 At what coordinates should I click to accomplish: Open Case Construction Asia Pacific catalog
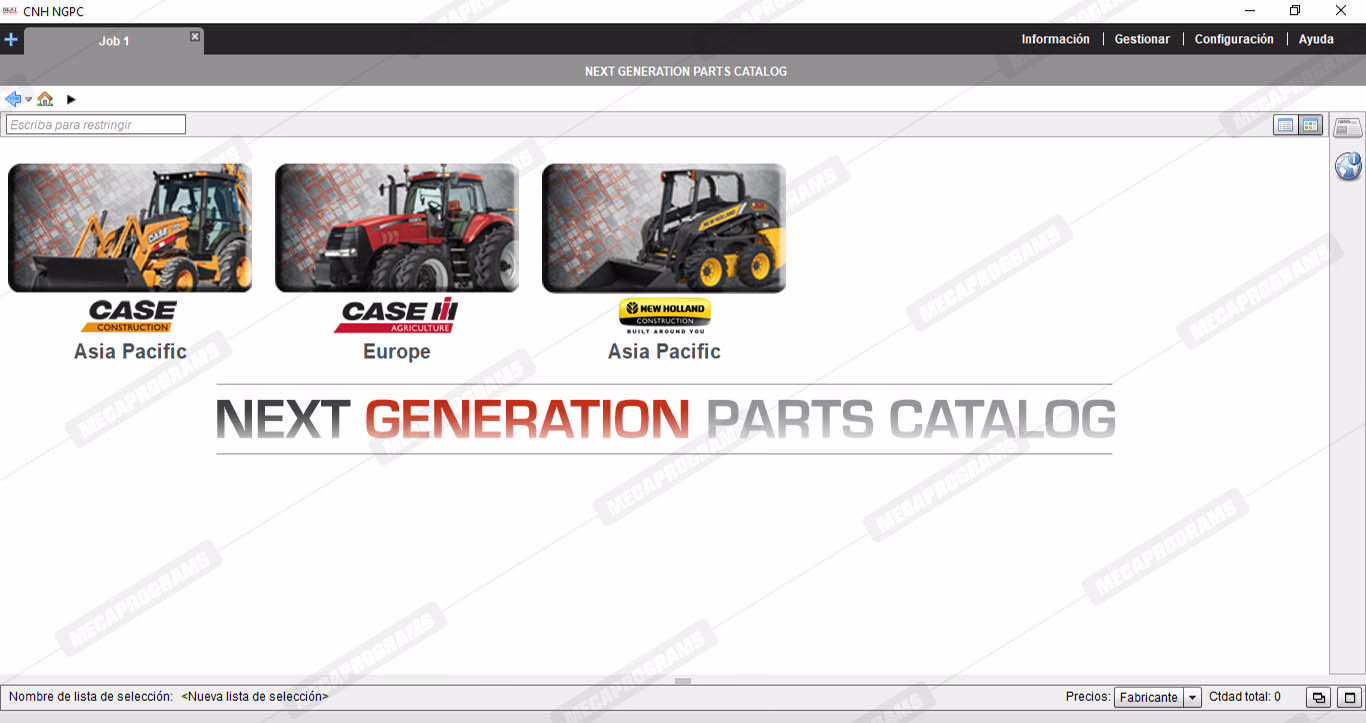point(130,229)
